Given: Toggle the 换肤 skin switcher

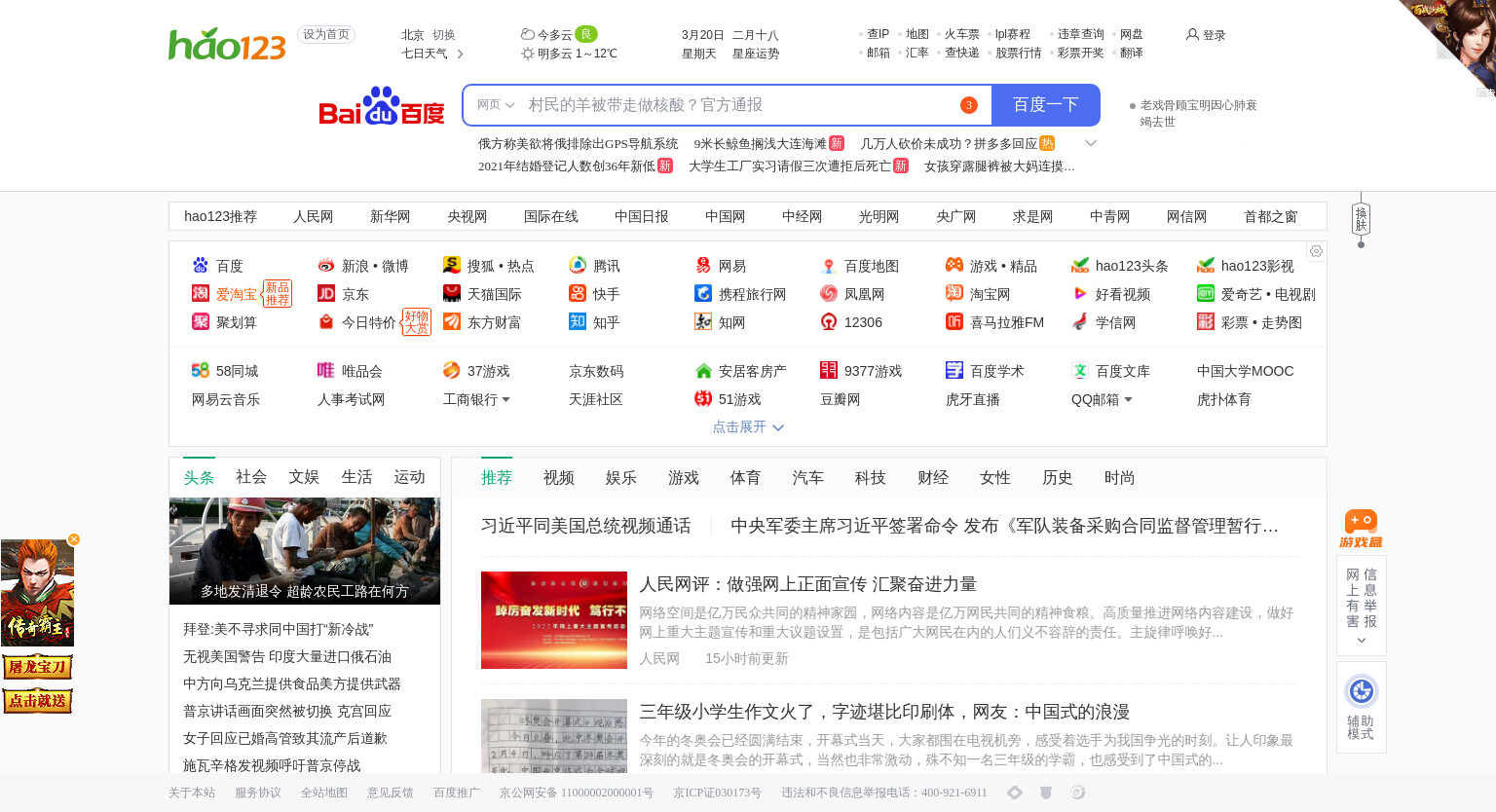Looking at the screenshot, I should 1361,219.
